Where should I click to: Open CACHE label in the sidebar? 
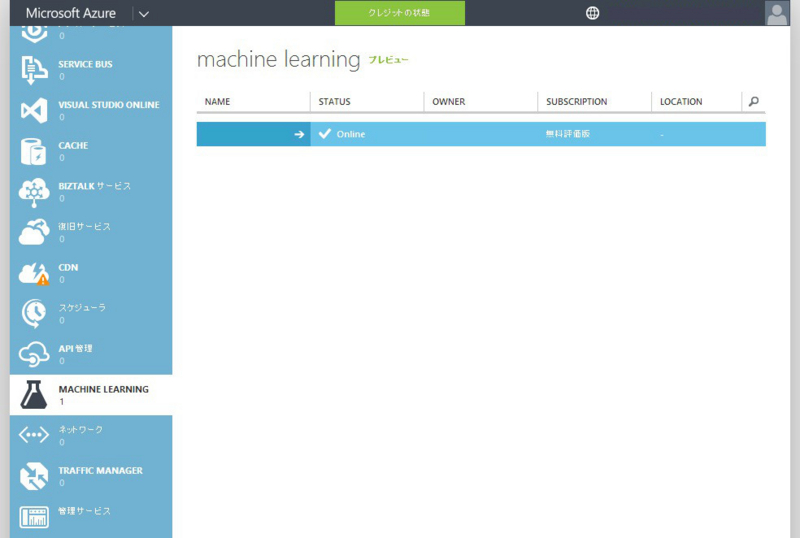point(73,145)
